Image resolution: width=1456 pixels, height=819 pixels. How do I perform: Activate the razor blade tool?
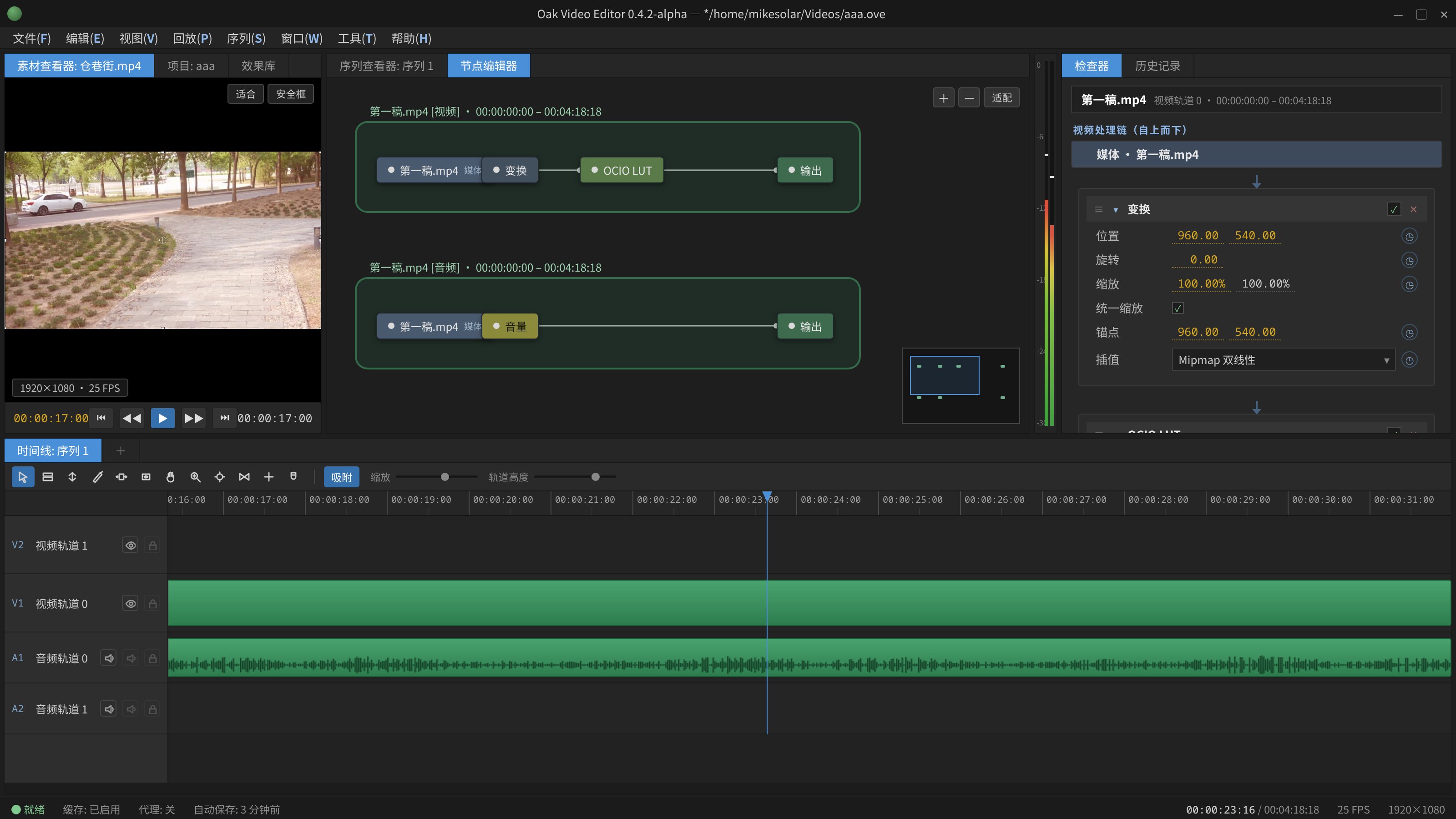97,477
